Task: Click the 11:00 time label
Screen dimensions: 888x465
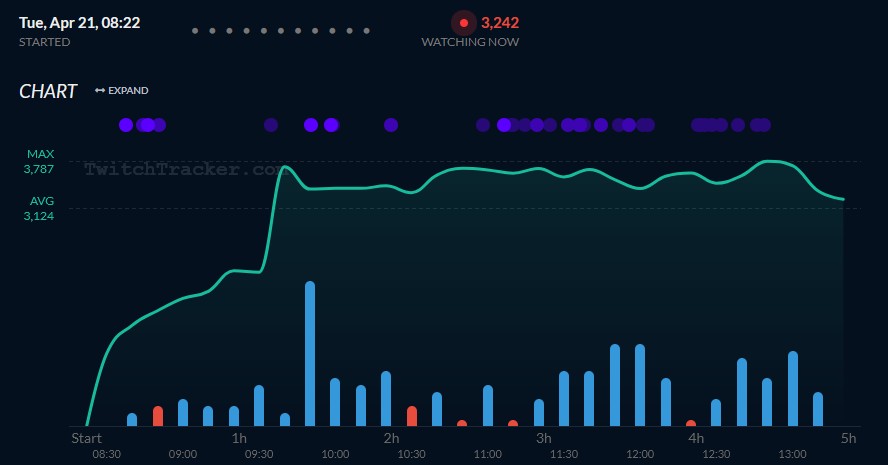Action: click(488, 454)
